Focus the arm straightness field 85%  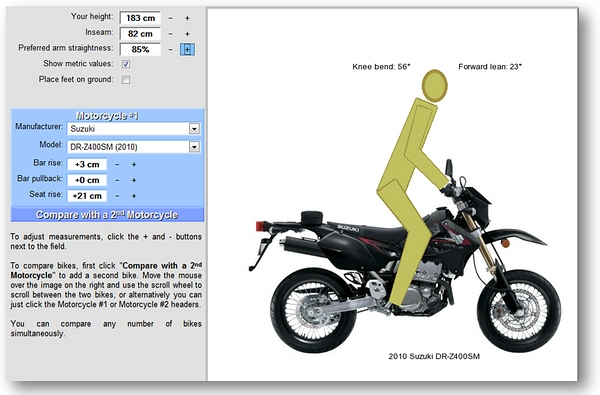[140, 49]
